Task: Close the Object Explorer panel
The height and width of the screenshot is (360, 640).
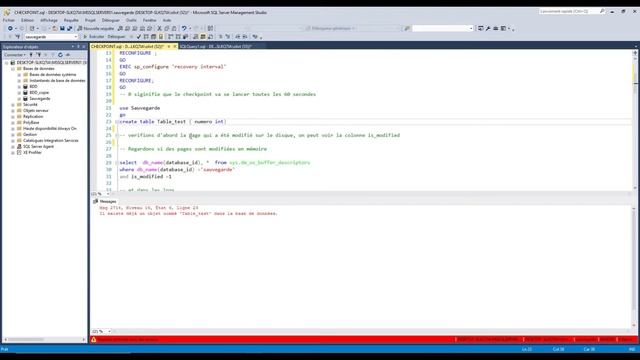Action: (x=84, y=47)
